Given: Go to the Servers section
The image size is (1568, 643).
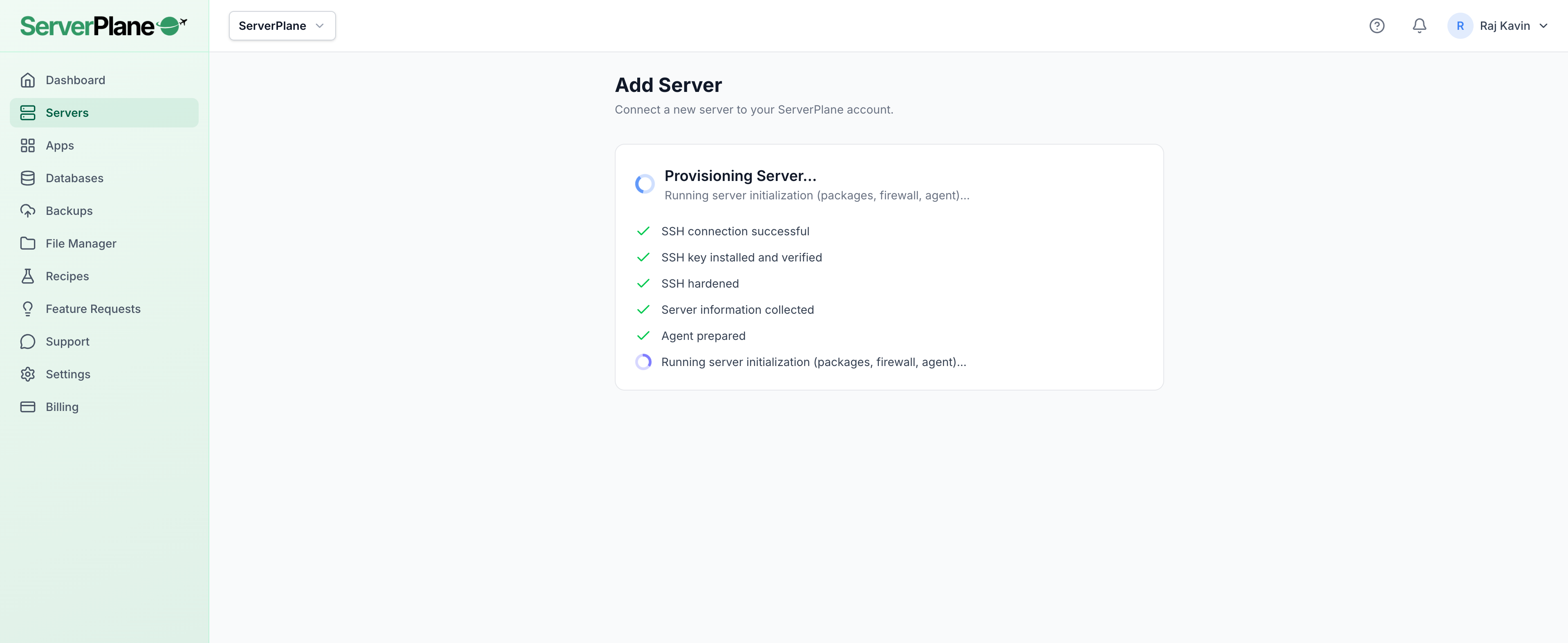Looking at the screenshot, I should tap(67, 112).
